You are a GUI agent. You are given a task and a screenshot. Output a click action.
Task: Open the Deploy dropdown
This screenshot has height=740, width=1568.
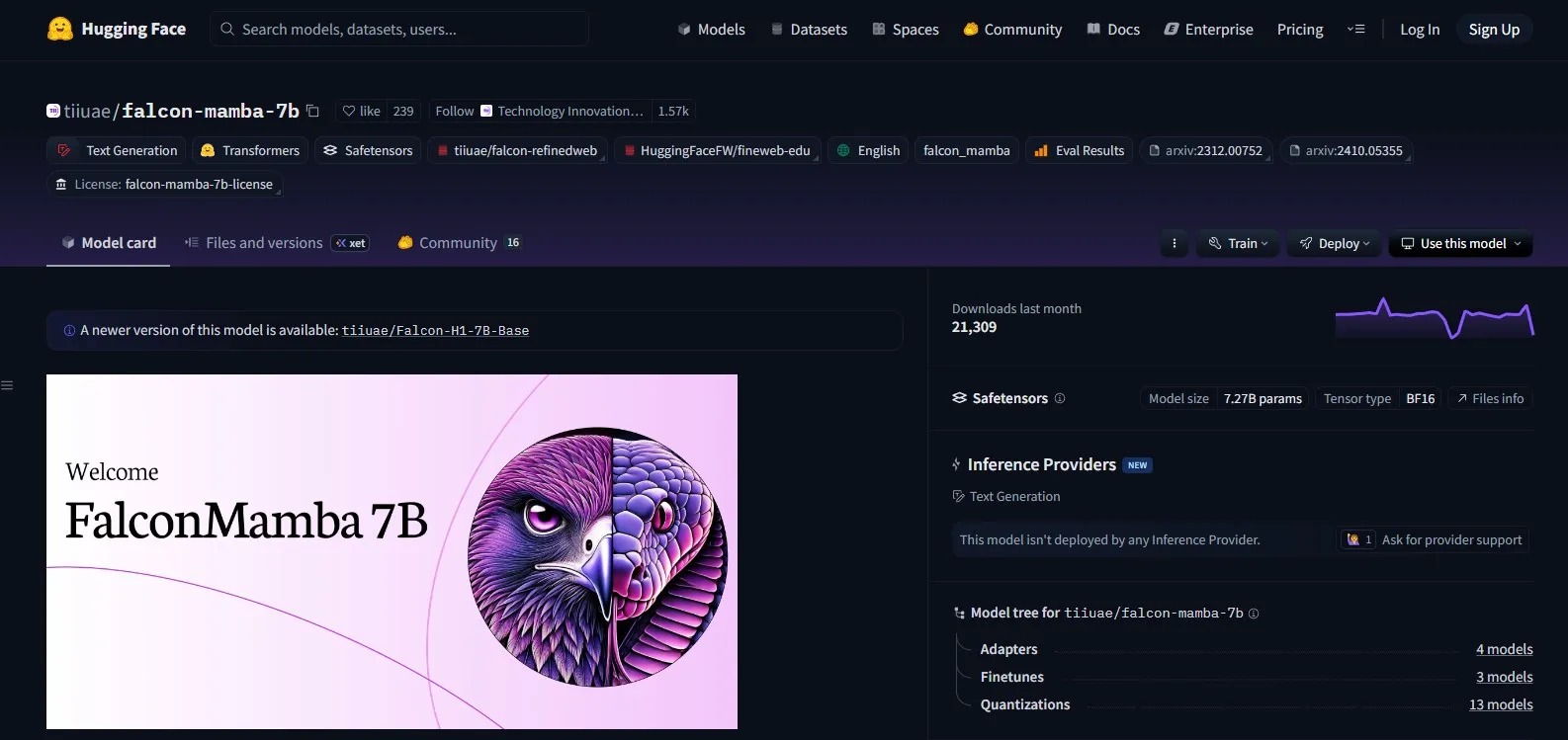1335,243
